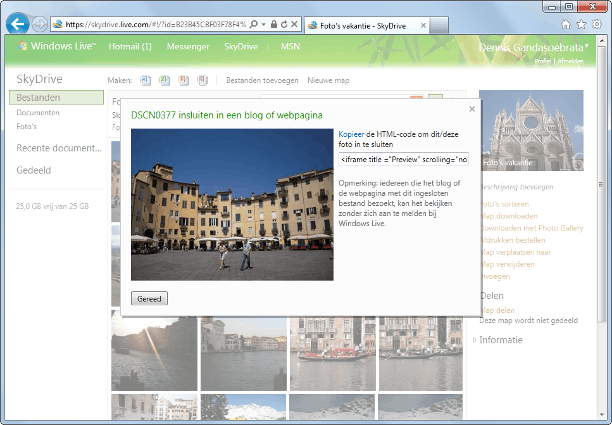612x425 pixels.
Task: Close the insluiten dialog with the X
Action: pyautogui.click(x=472, y=109)
